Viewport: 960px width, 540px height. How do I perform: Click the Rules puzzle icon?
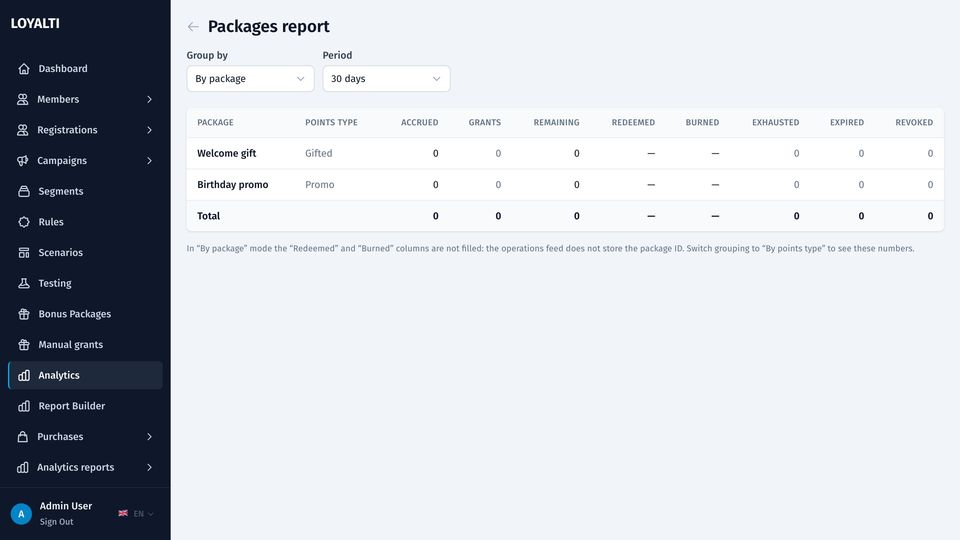click(24, 222)
